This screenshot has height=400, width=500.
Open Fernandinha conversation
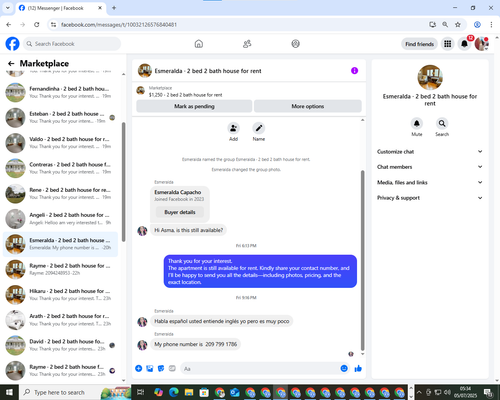tap(60, 92)
